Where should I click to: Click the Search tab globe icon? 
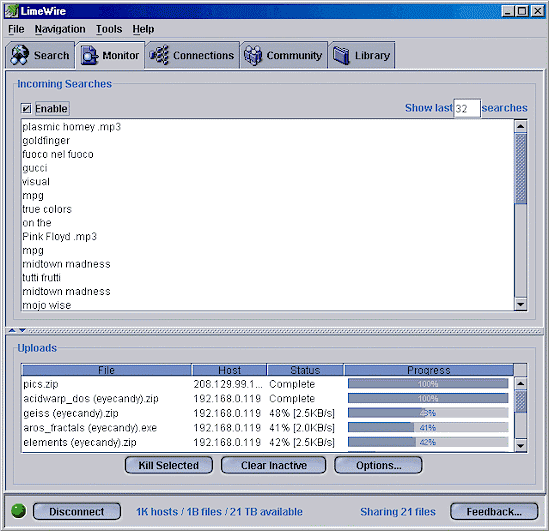pos(19,55)
